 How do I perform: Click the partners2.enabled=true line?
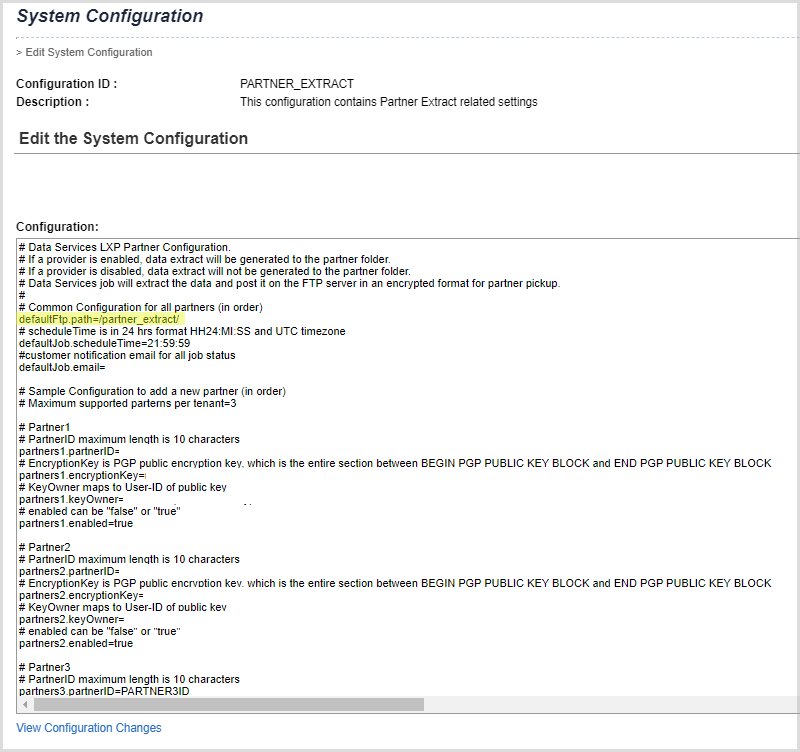click(75, 643)
